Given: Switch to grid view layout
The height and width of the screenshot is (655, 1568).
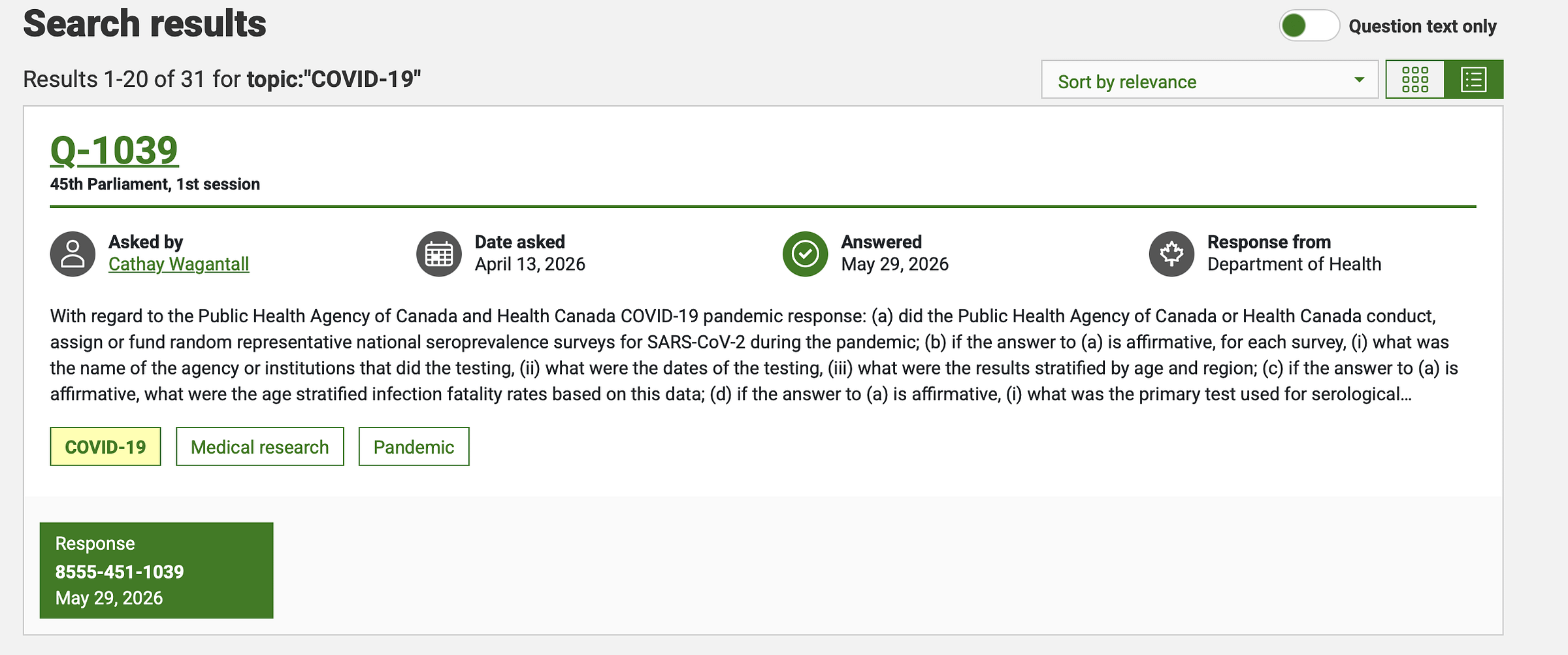Looking at the screenshot, I should point(1415,80).
